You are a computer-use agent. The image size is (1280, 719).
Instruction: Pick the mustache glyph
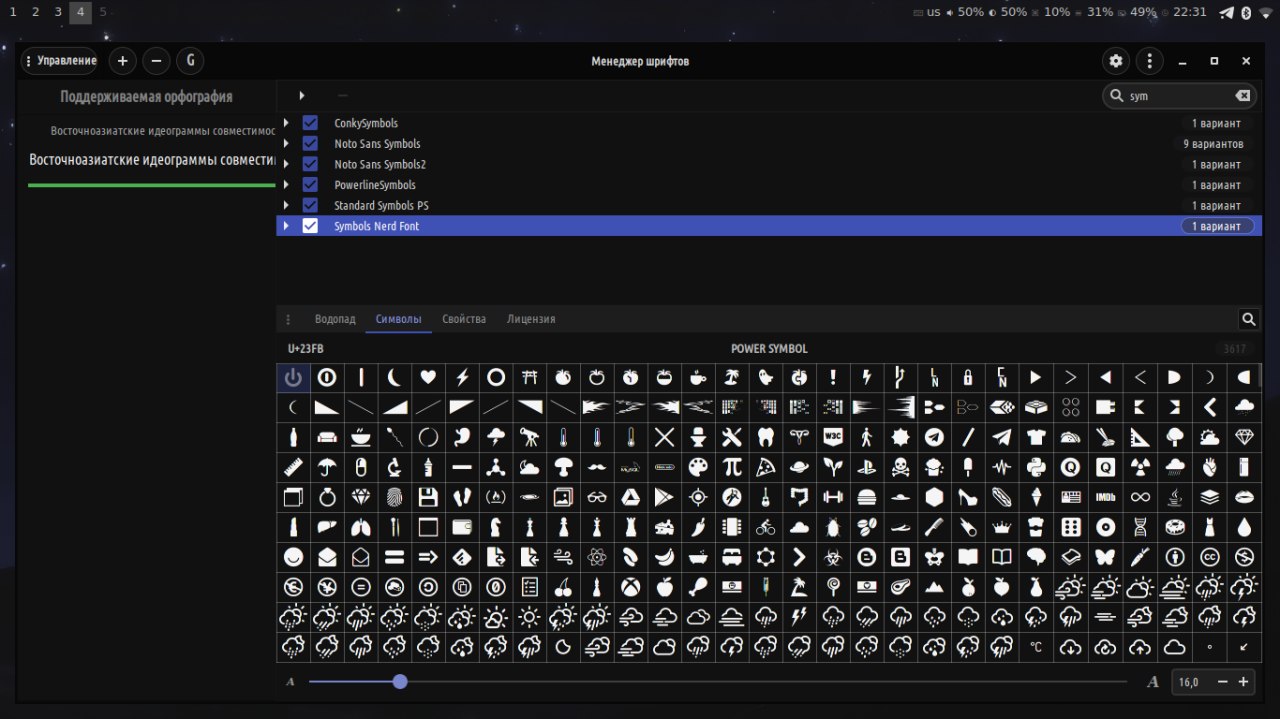pos(597,467)
